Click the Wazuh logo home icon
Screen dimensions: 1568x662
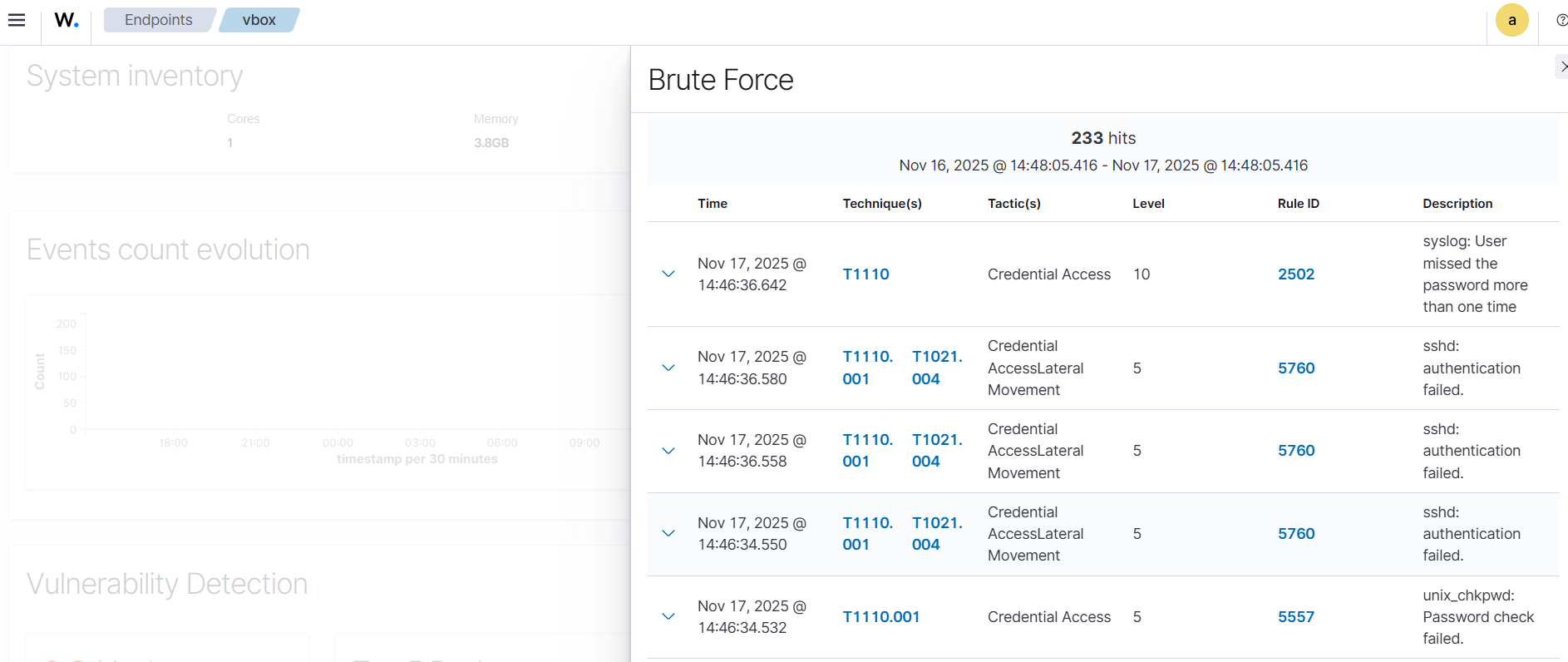(67, 20)
